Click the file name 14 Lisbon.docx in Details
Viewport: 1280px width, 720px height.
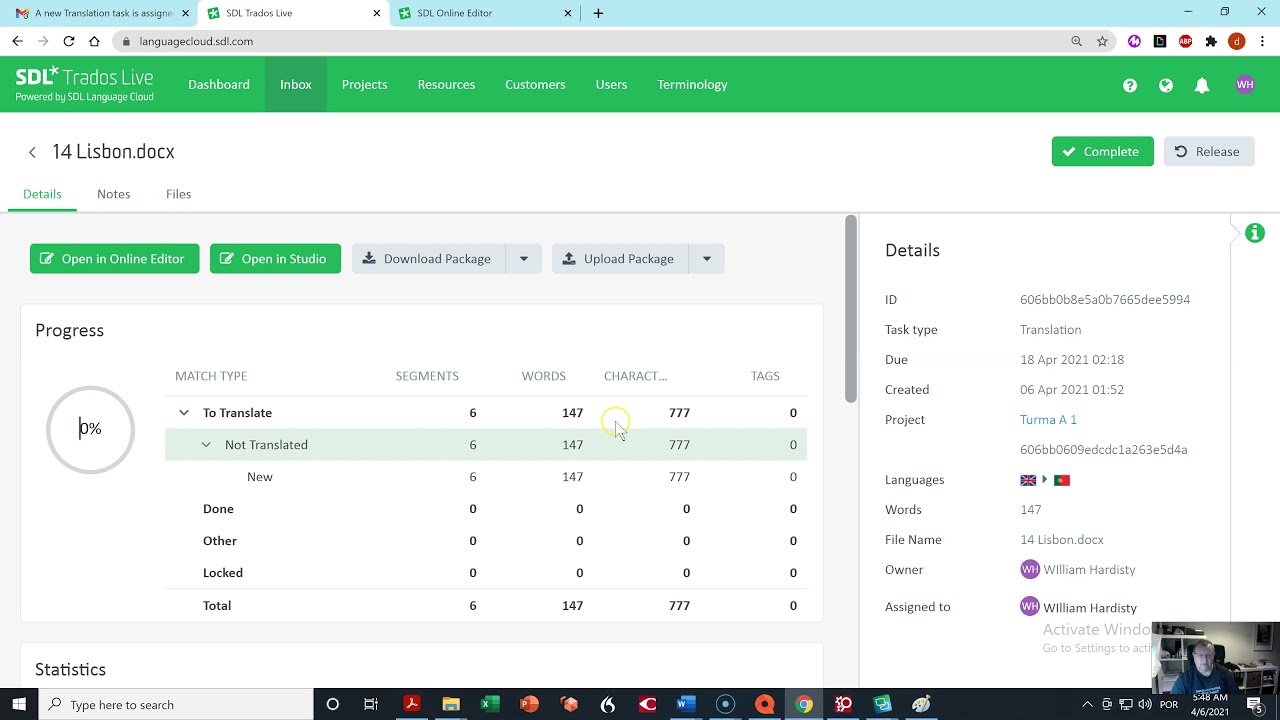(x=1062, y=540)
